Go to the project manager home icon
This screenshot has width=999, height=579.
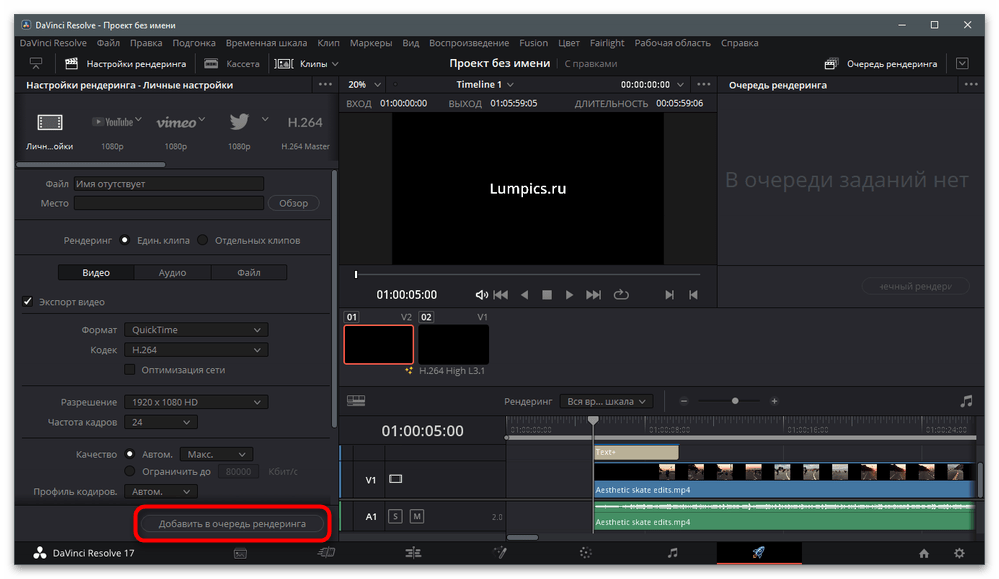(924, 553)
